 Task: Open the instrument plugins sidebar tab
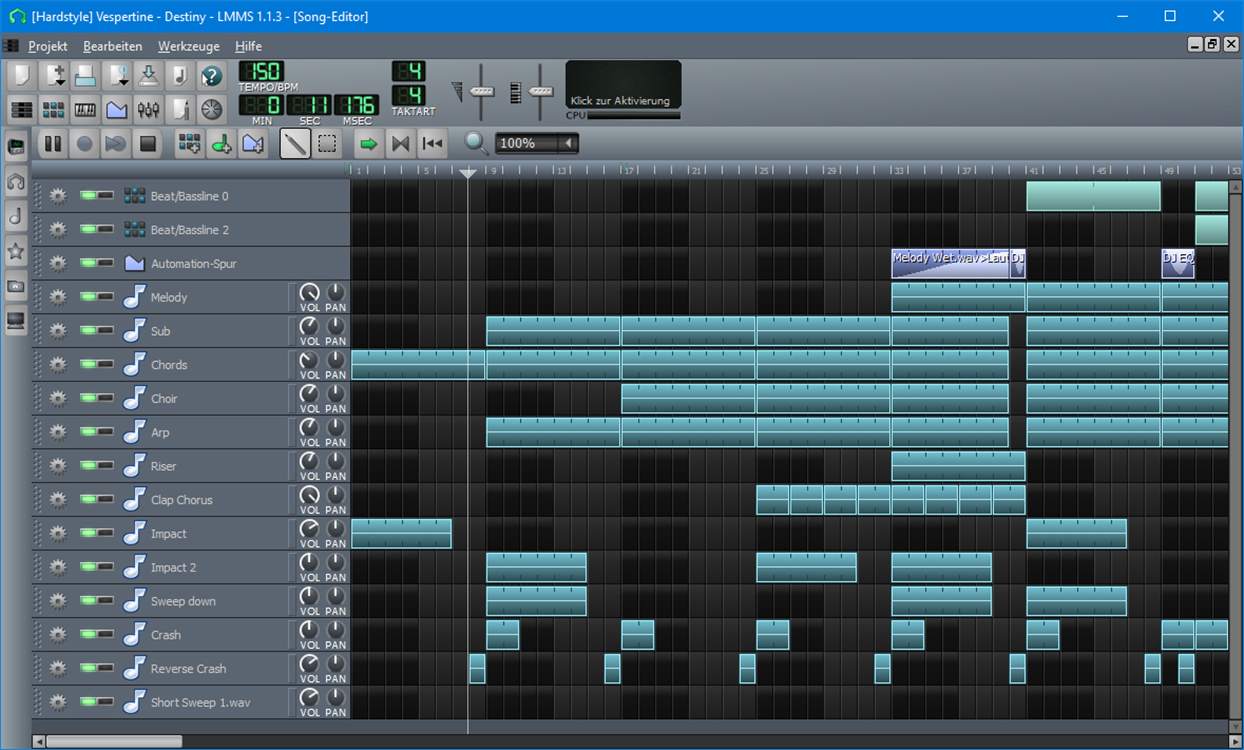16,146
